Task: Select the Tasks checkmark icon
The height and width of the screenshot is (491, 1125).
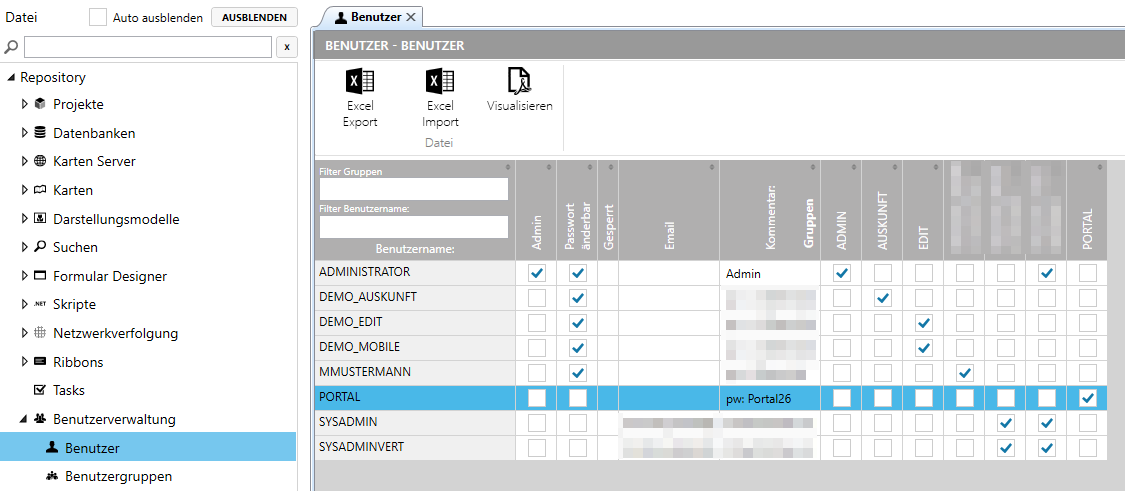Action: point(39,391)
